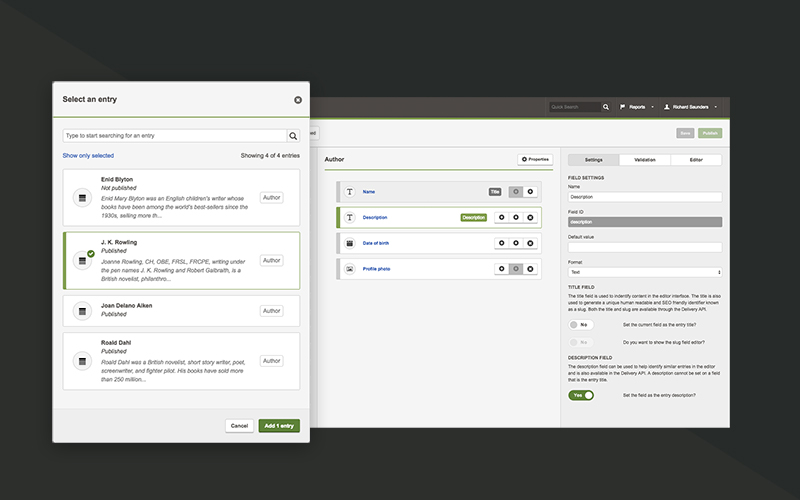This screenshot has width=800, height=500.
Task: Click the Quick Search magnifier icon
Action: (606, 107)
